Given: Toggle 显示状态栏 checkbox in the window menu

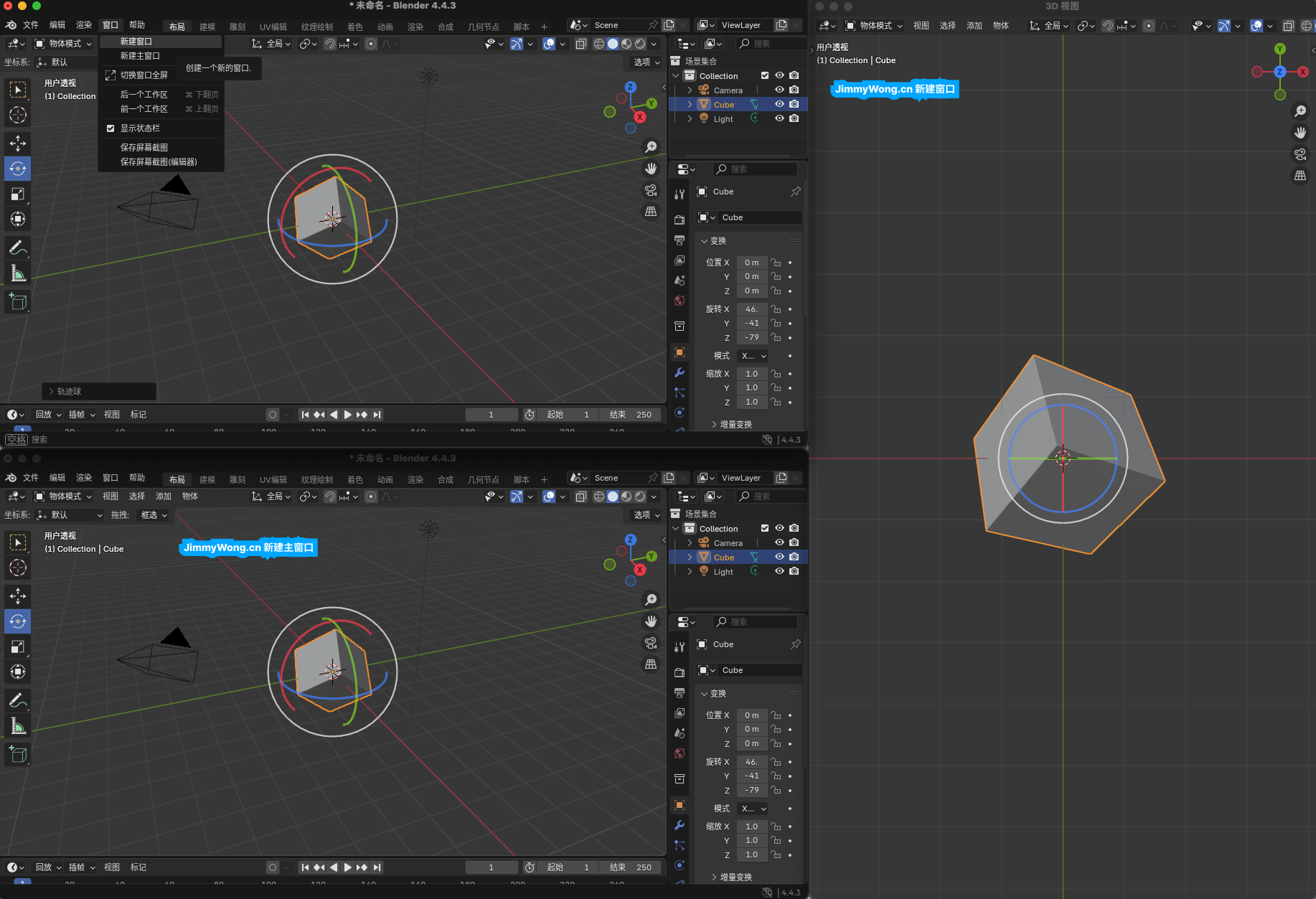Looking at the screenshot, I should tap(111, 128).
